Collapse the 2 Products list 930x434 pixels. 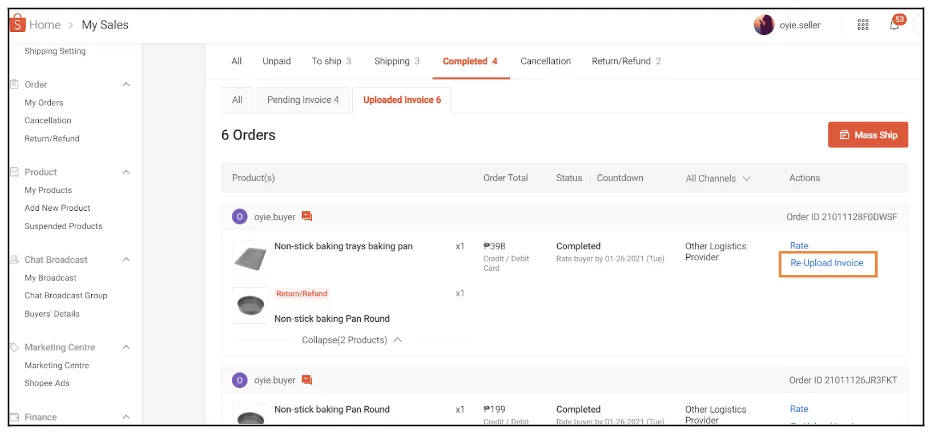(352, 340)
